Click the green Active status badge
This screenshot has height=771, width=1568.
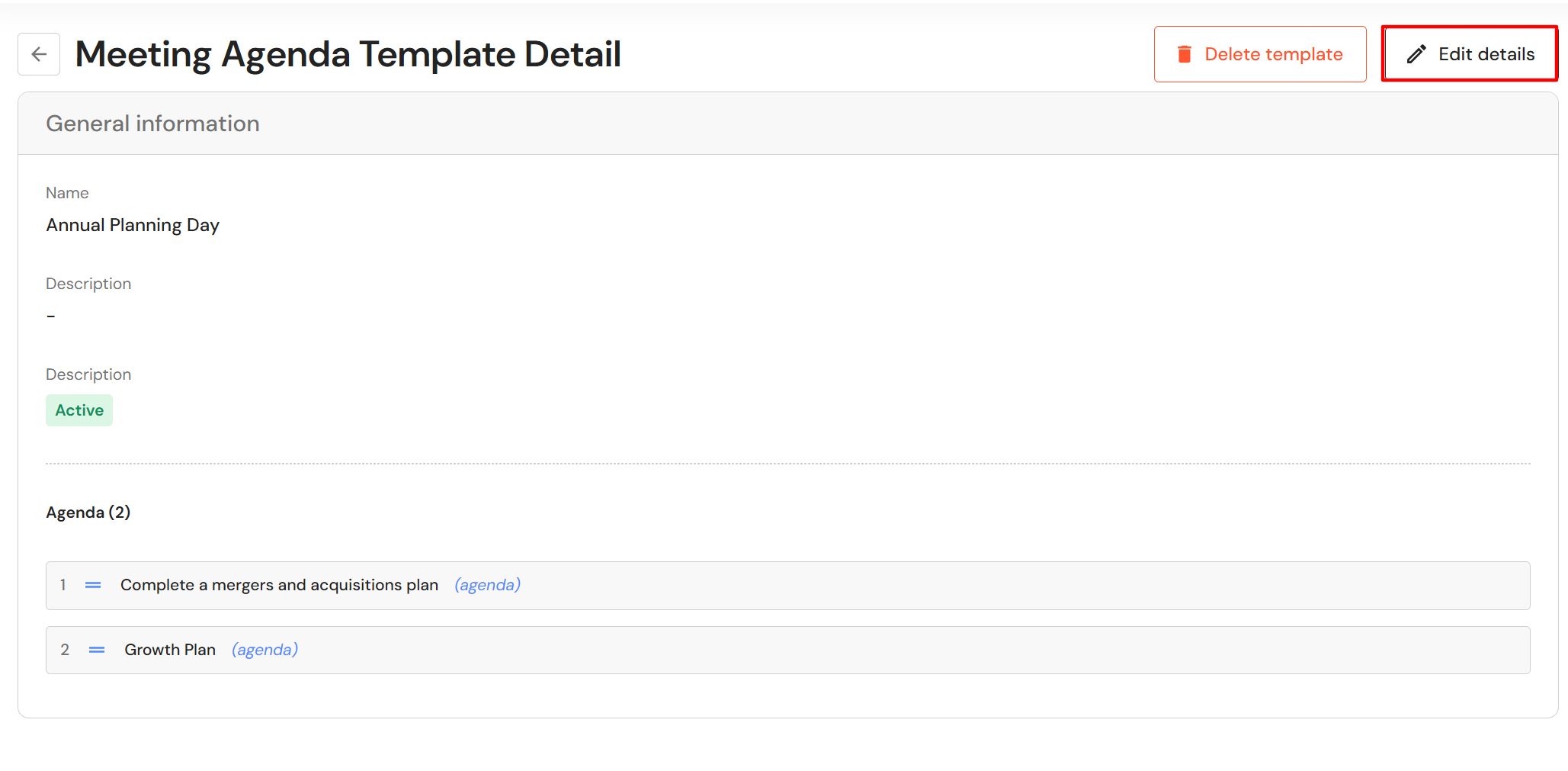[79, 410]
